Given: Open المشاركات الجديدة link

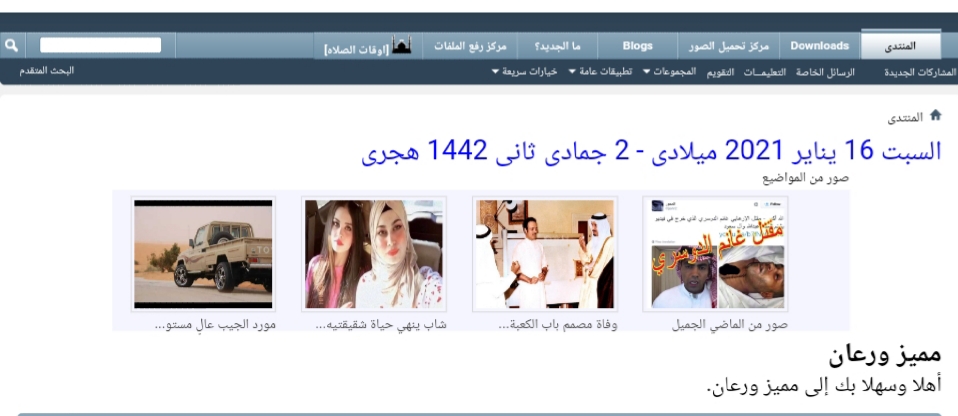Looking at the screenshot, I should point(920,72).
